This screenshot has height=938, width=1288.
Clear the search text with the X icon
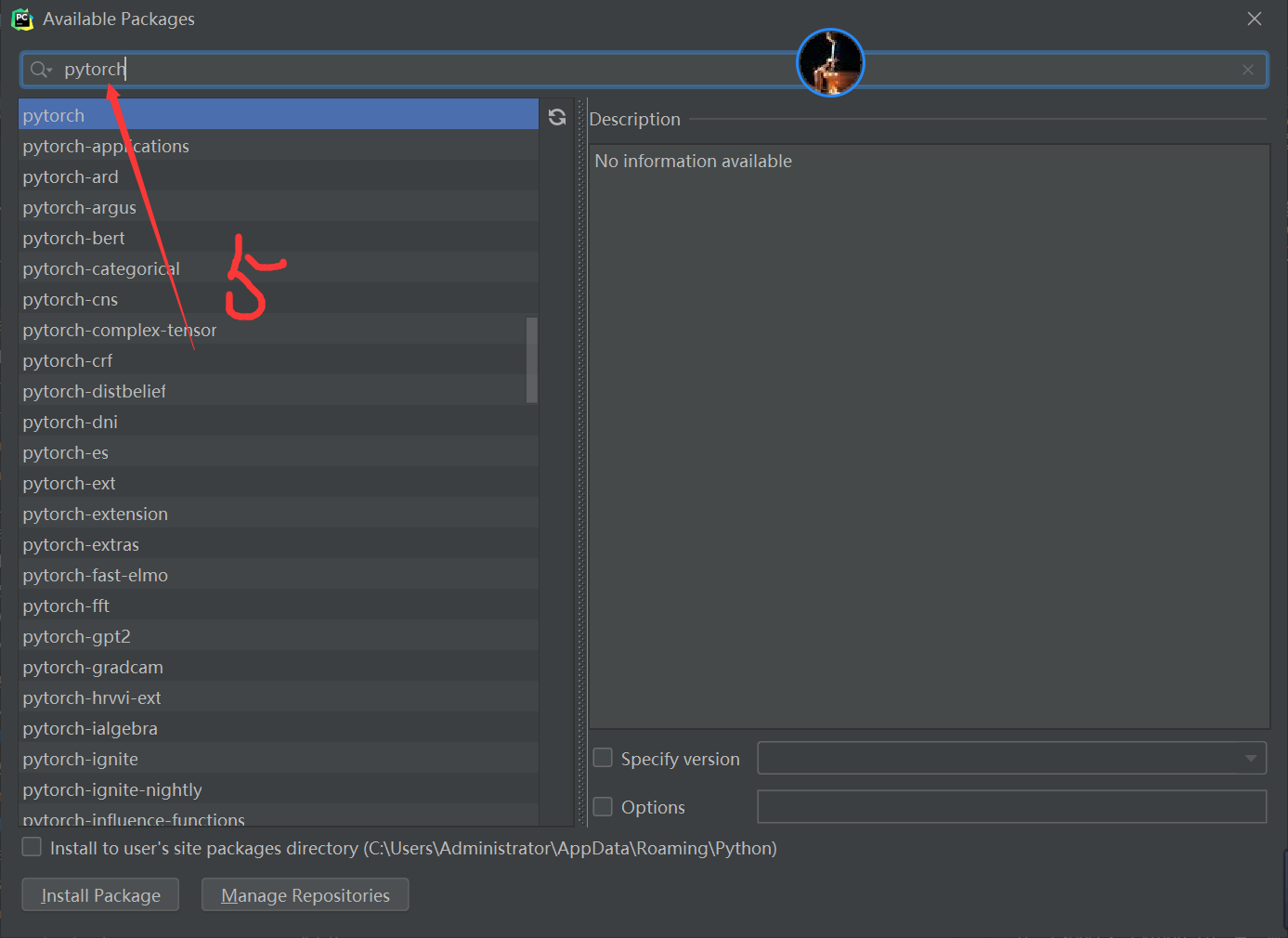tap(1248, 70)
